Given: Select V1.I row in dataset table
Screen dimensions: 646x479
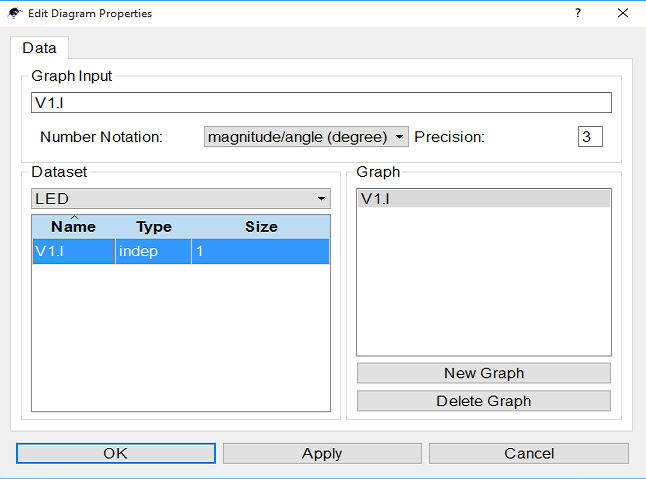Looking at the screenshot, I should 181,251.
